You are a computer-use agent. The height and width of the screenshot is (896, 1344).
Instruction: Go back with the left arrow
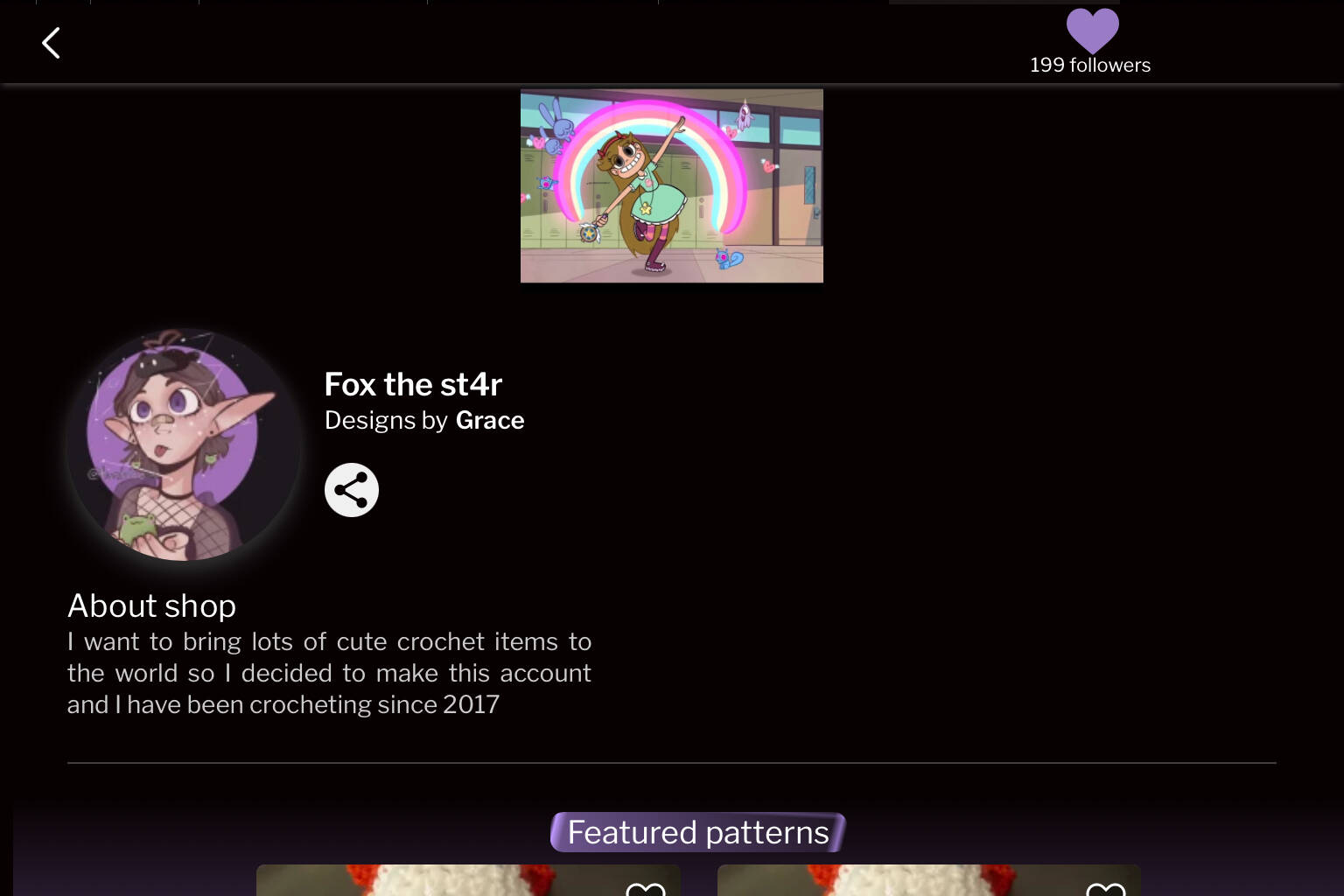coord(51,43)
